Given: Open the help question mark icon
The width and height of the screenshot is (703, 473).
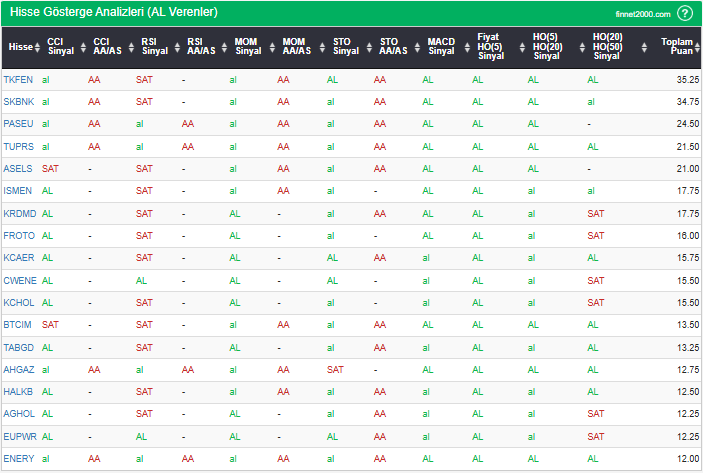Looking at the screenshot, I should click(x=685, y=13).
